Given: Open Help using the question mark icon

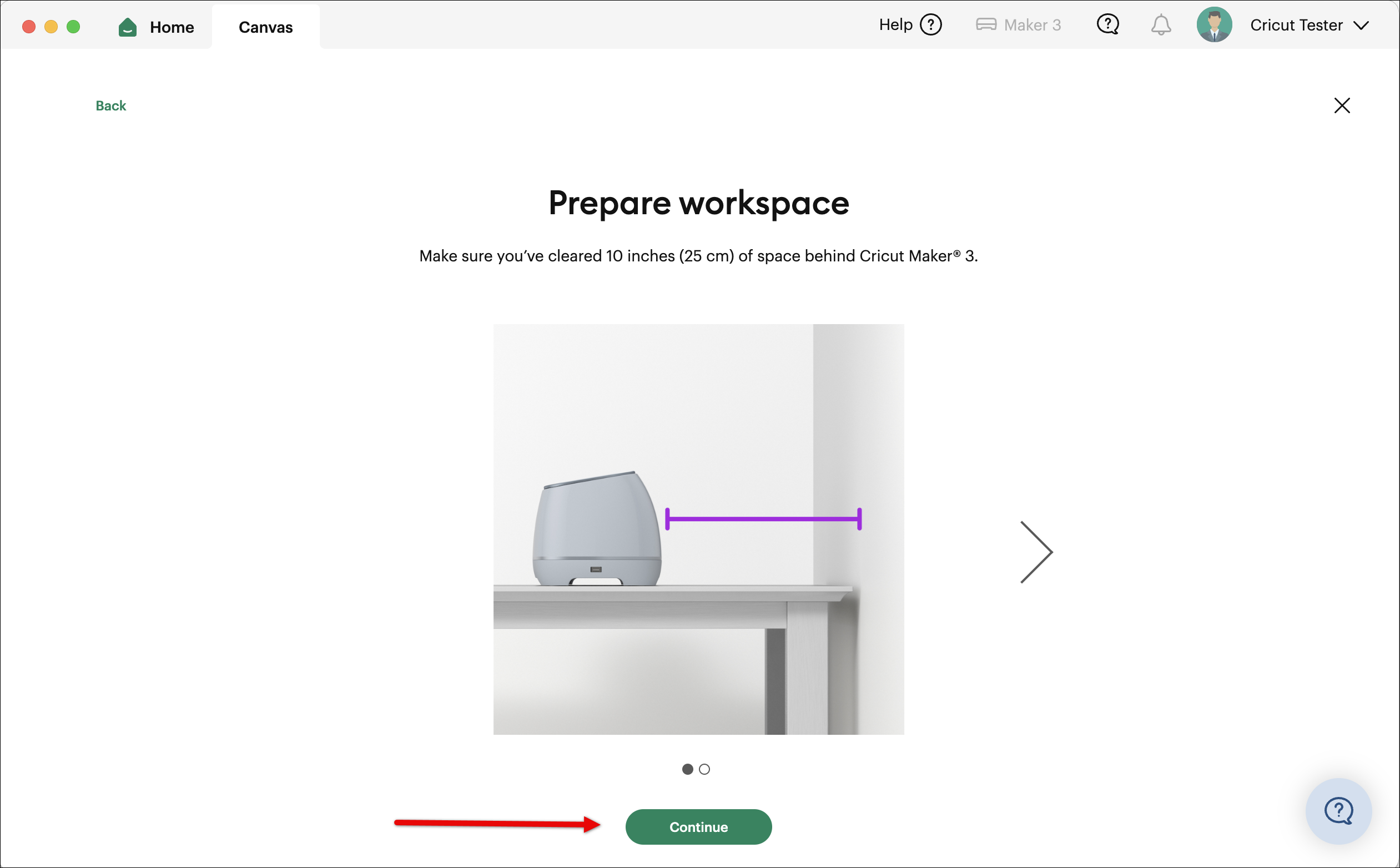Looking at the screenshot, I should (x=931, y=24).
